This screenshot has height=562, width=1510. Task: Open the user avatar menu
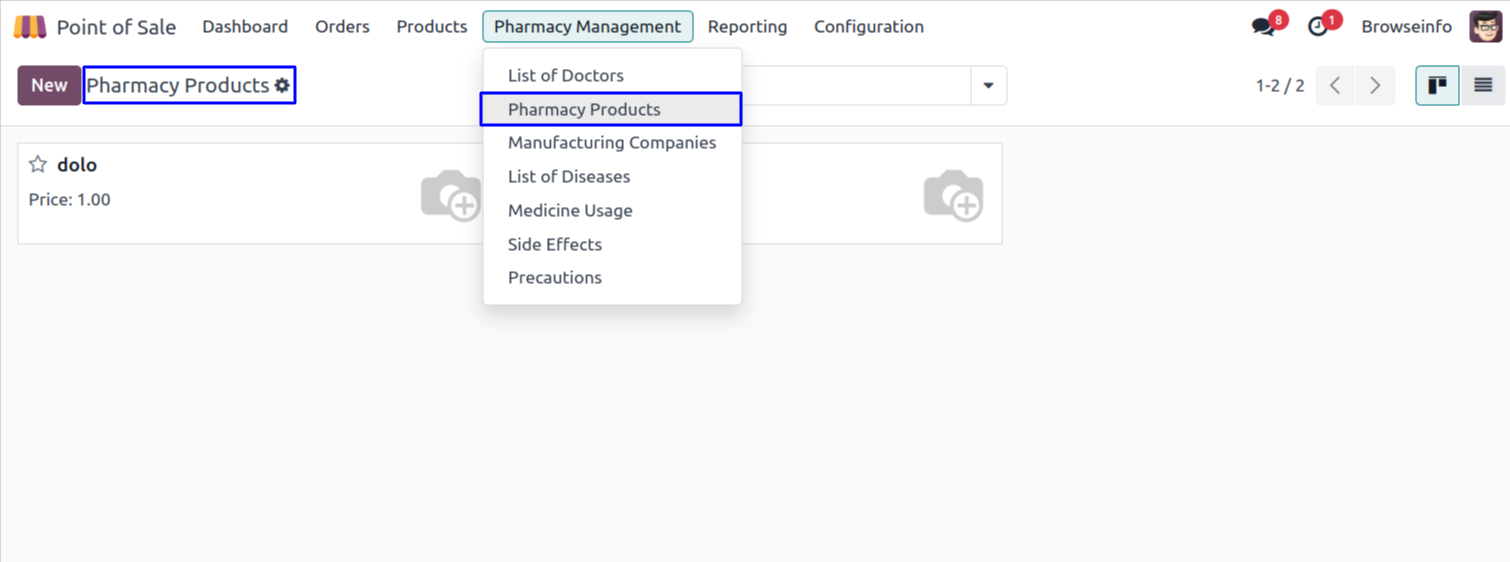click(x=1485, y=27)
